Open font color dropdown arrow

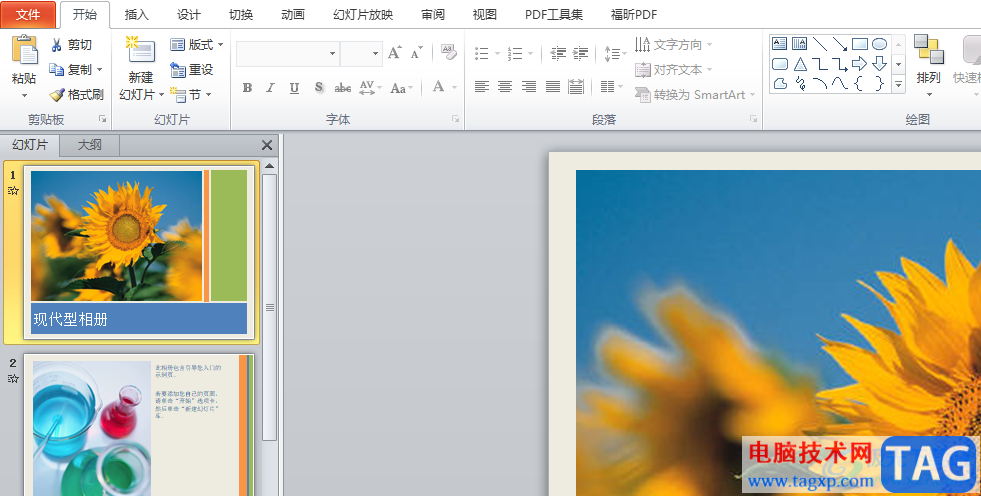coord(454,88)
